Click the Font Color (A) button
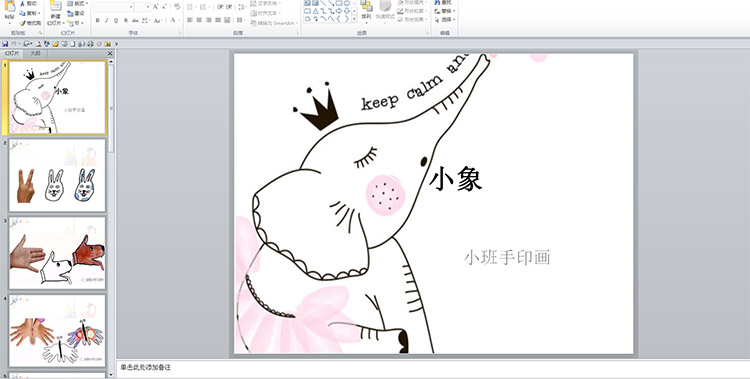 (x=173, y=20)
